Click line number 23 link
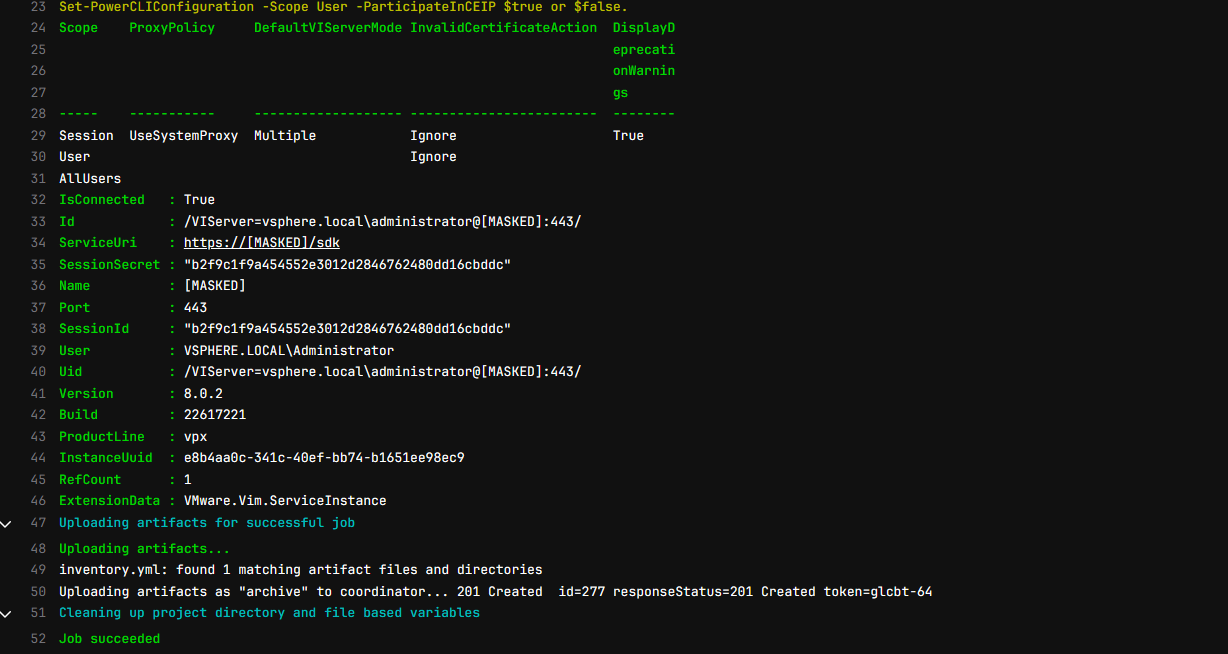Screen dimensions: 1228x654 (x=39, y=6)
